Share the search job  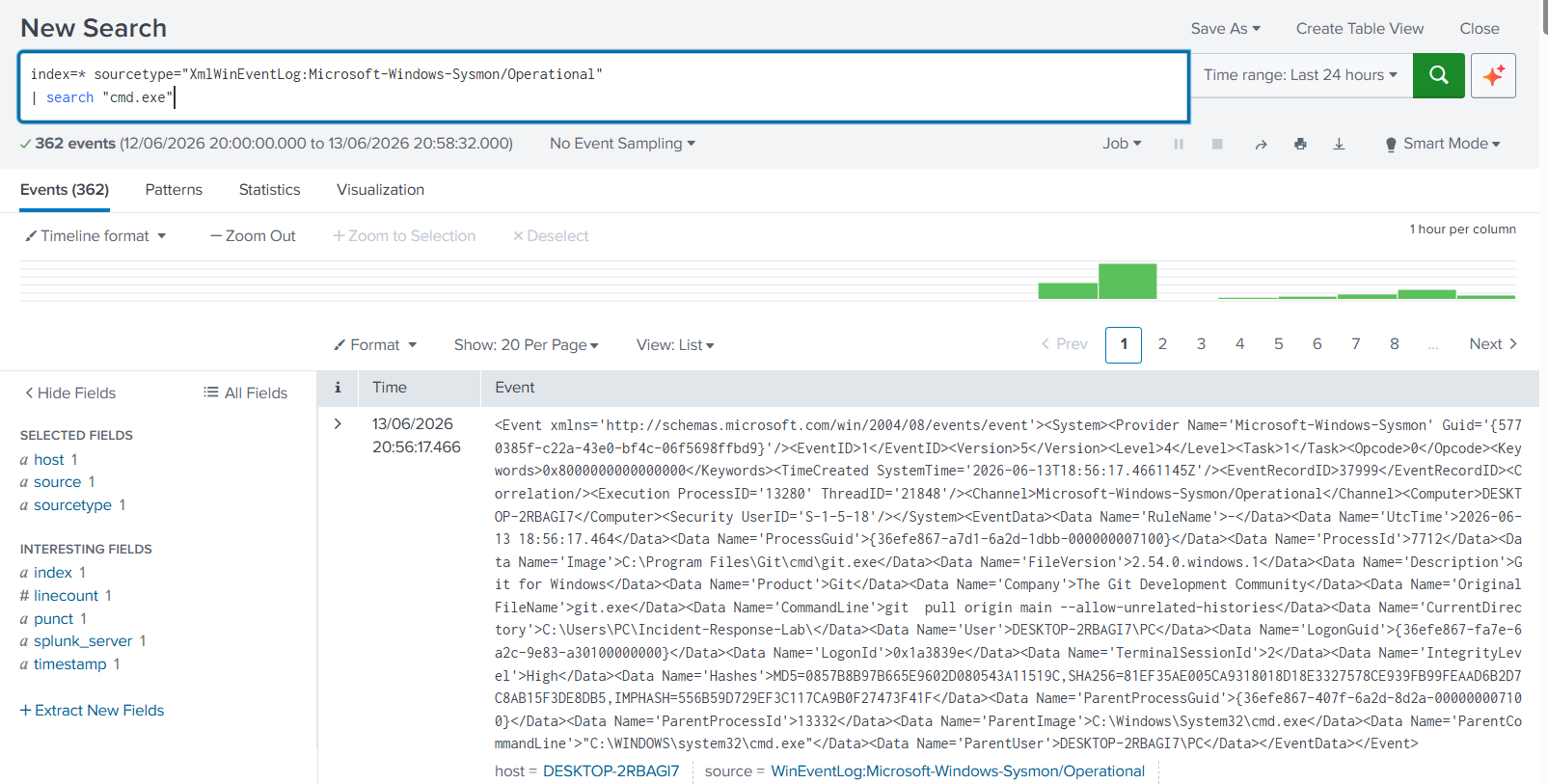click(1261, 144)
